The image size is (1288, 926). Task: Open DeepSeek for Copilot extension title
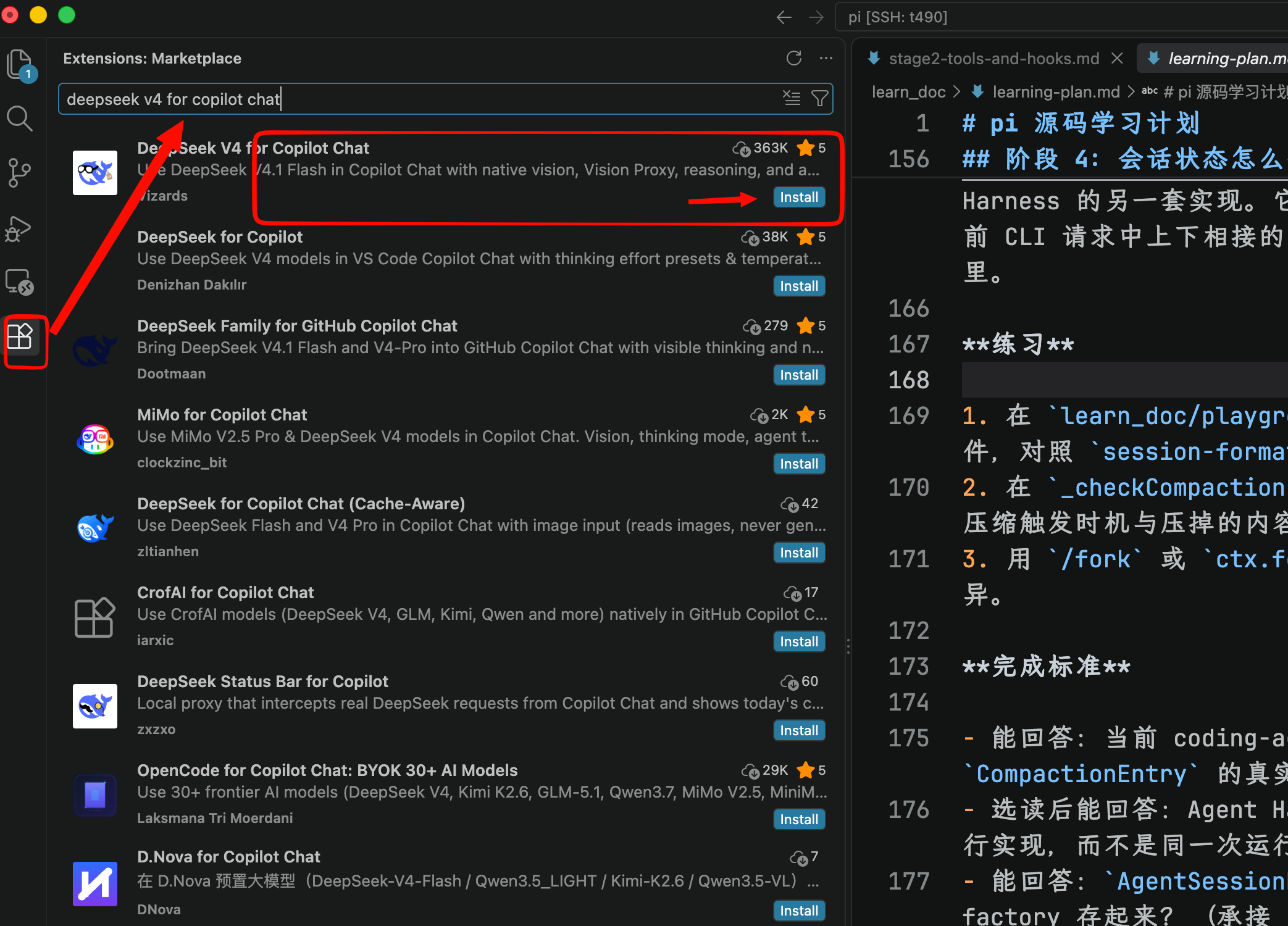pos(220,237)
